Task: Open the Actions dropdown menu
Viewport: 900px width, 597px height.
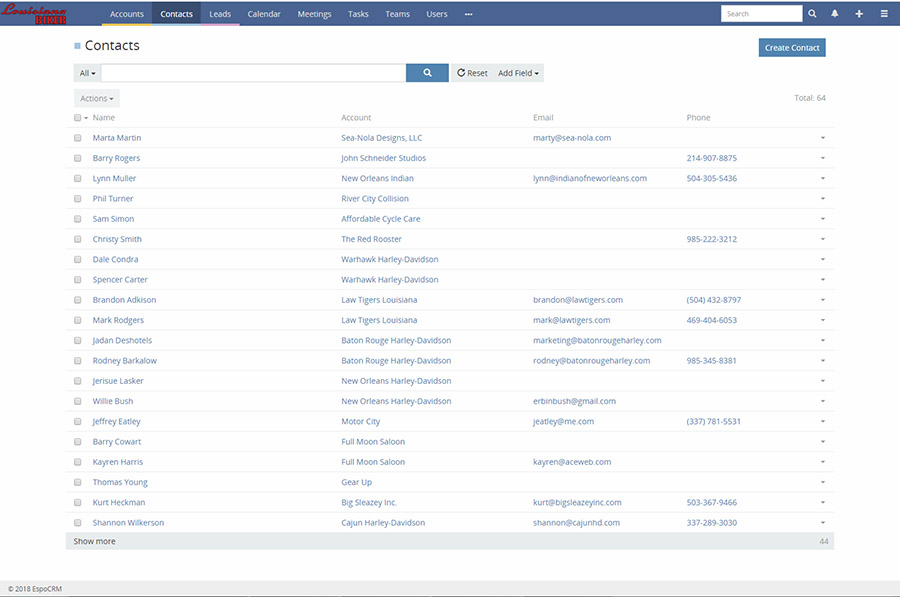Action: point(97,98)
